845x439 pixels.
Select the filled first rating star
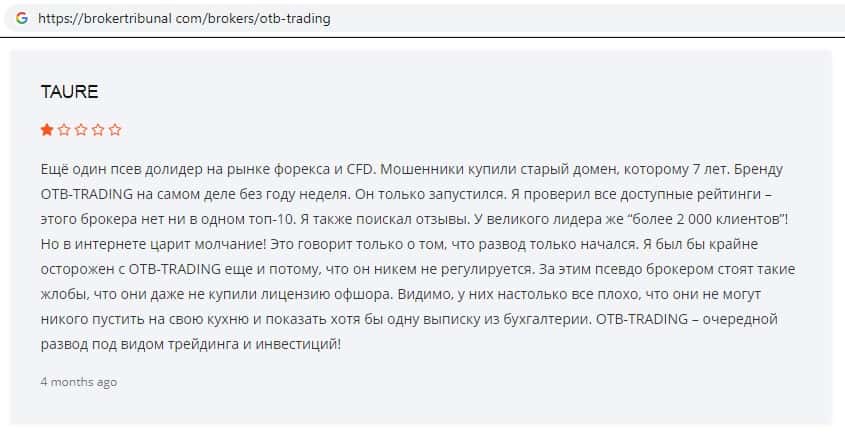pos(47,129)
